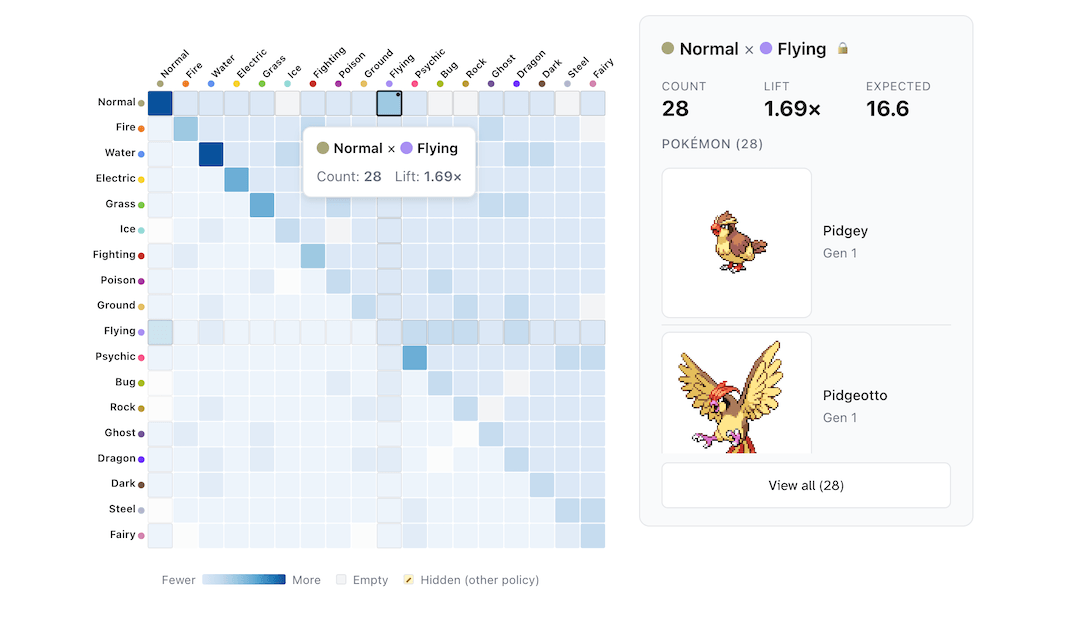This screenshot has height=630, width=1090.
Task: Select the Normal × Normal heatmap cell
Action: click(160, 103)
